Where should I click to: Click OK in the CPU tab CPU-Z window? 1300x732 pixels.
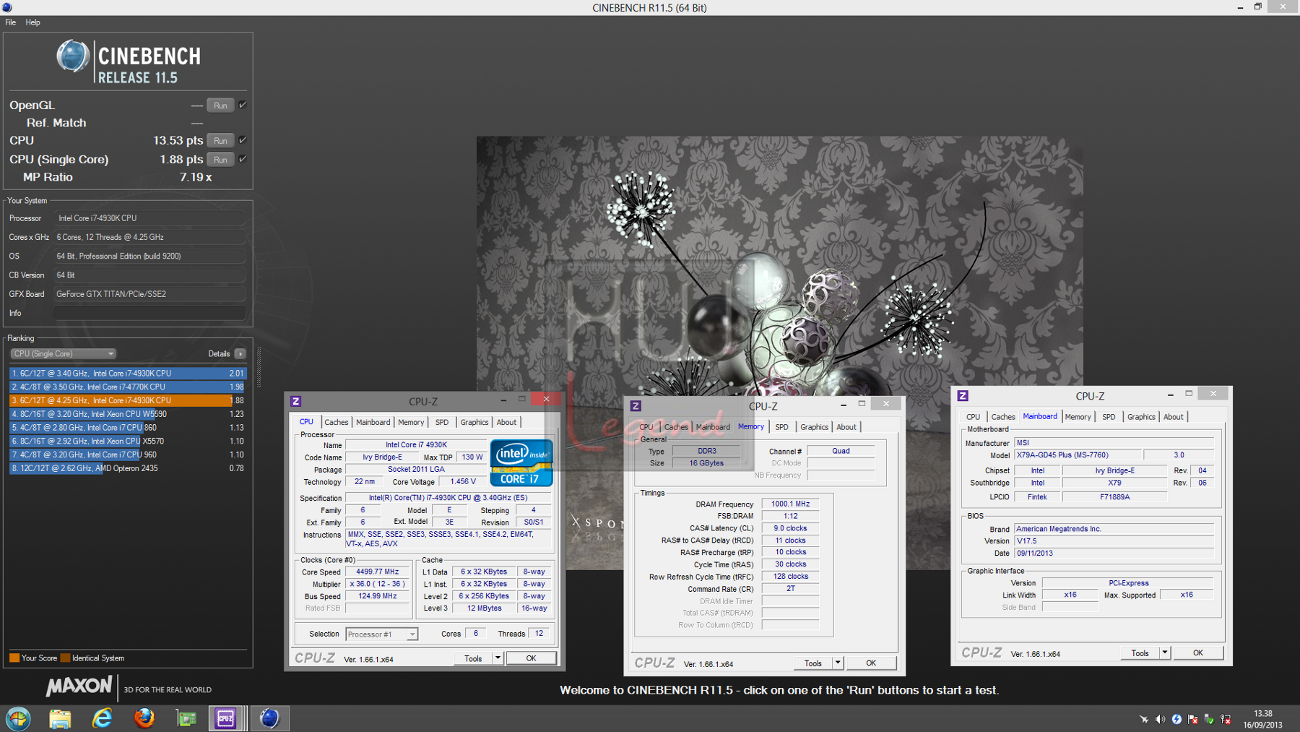[x=531, y=658]
